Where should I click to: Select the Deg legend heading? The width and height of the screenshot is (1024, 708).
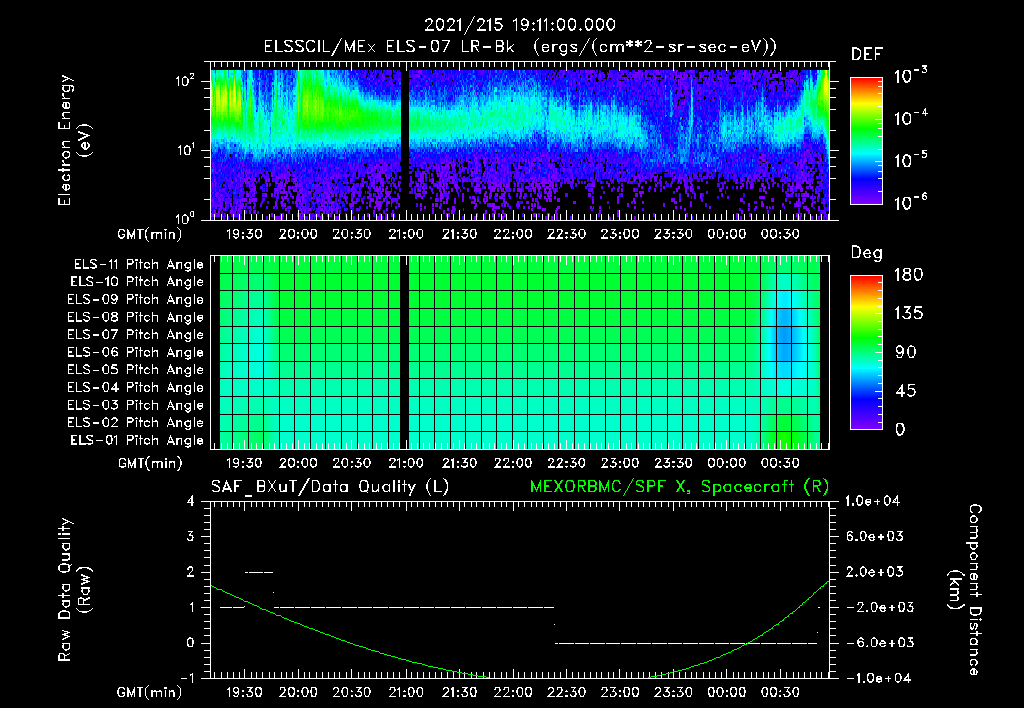(x=866, y=253)
